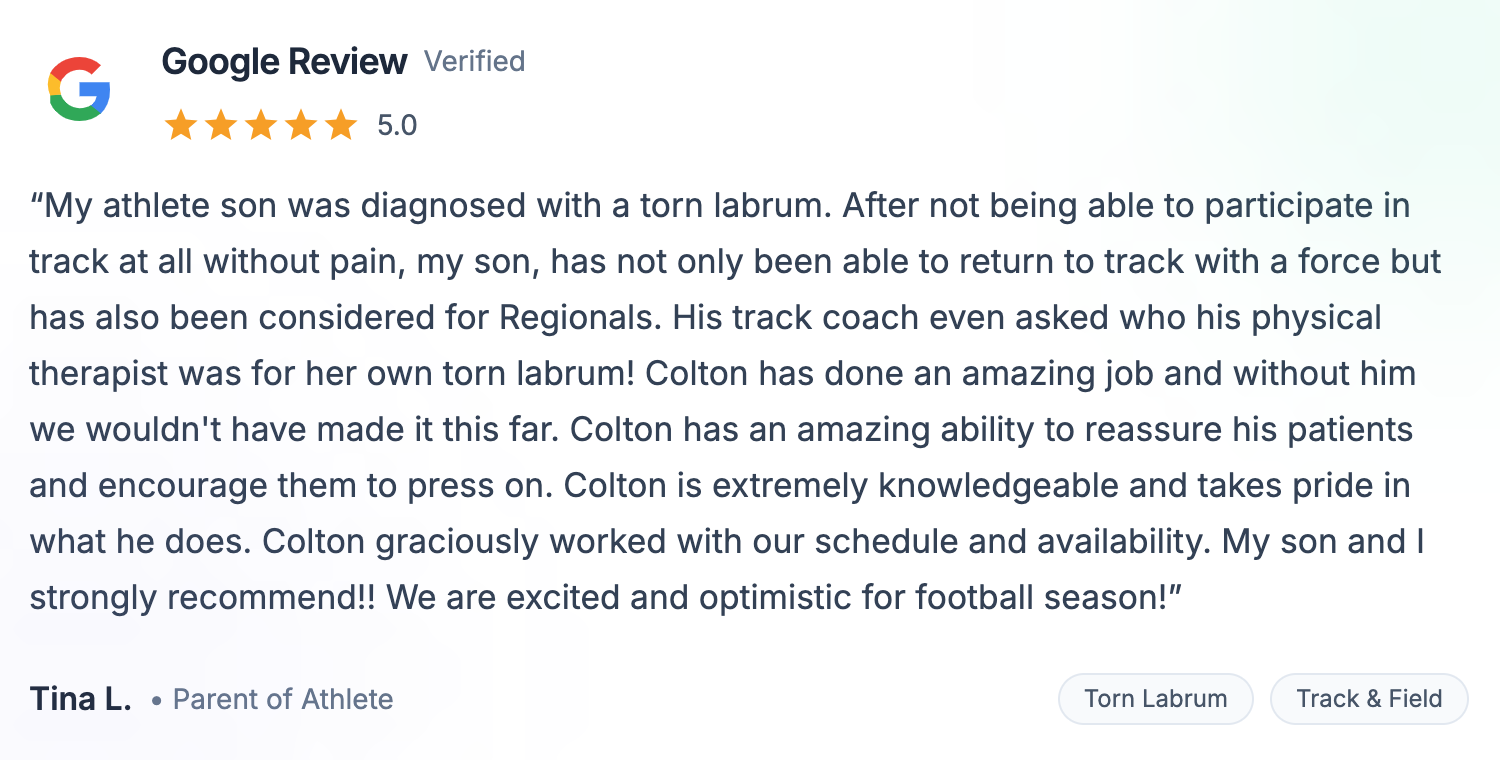1500x760 pixels.
Task: Select the first rating star
Action: click(x=181, y=126)
